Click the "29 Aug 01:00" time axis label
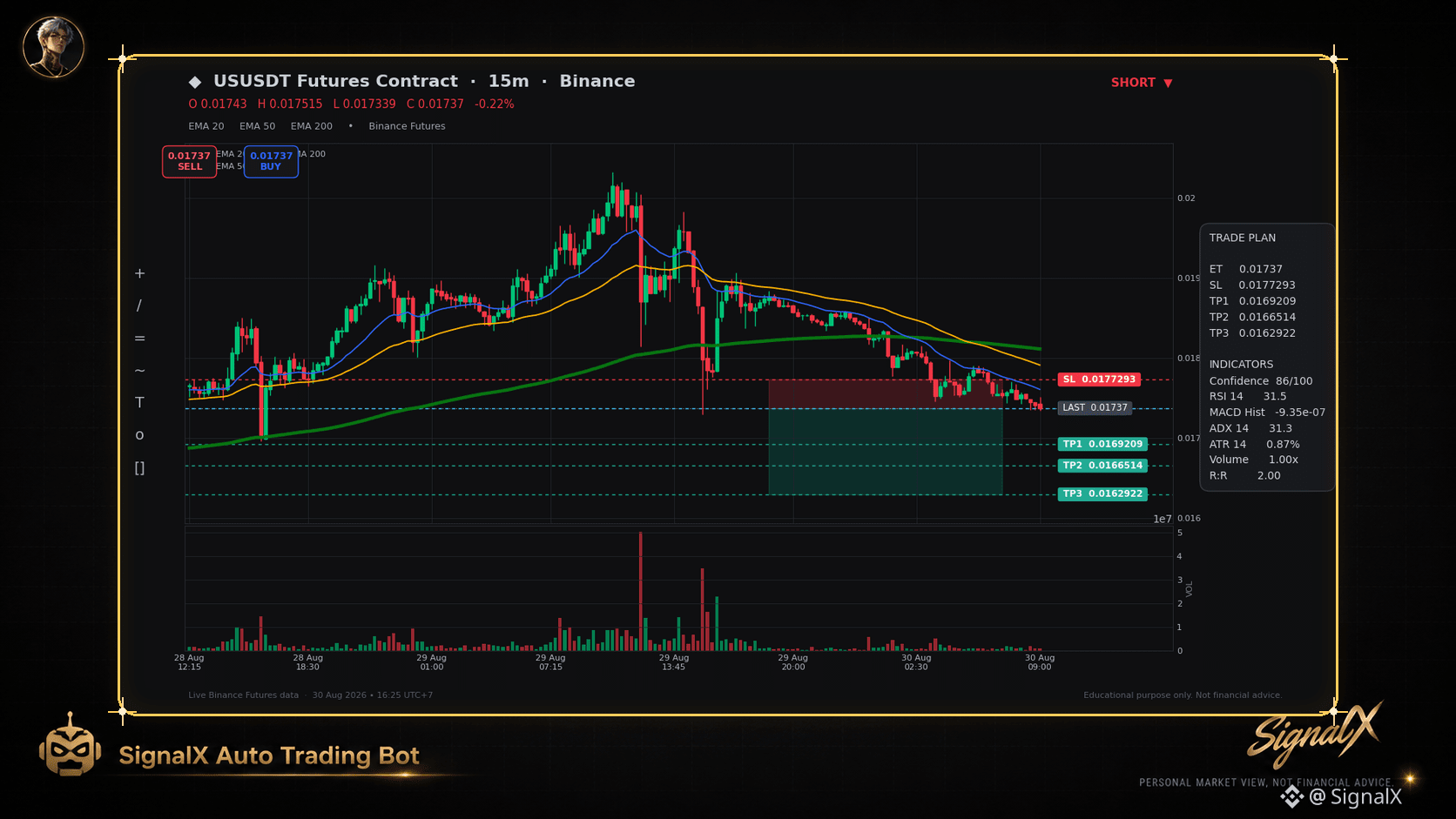 [432, 662]
